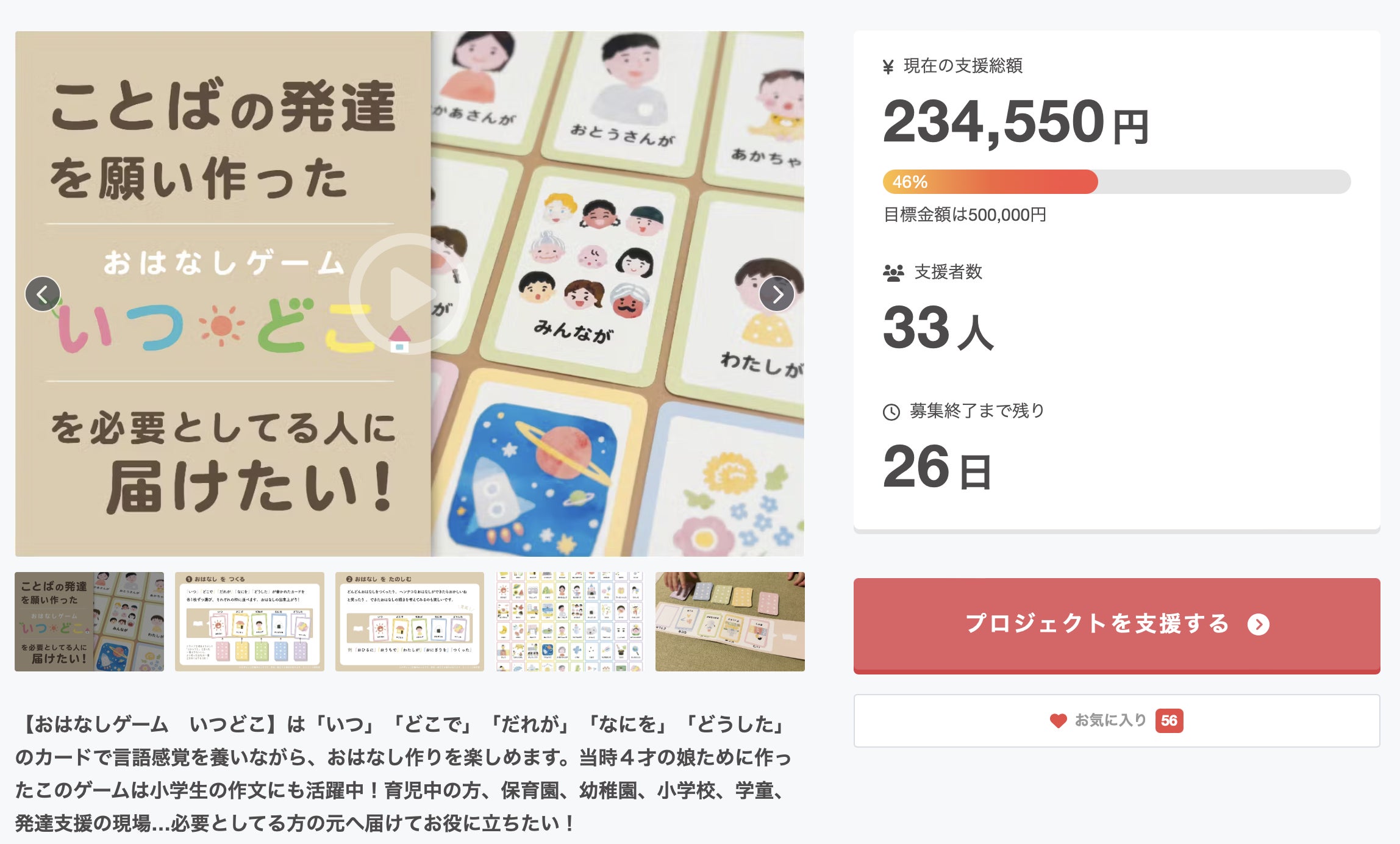Click the 234,550円 total amount

click(x=1015, y=122)
